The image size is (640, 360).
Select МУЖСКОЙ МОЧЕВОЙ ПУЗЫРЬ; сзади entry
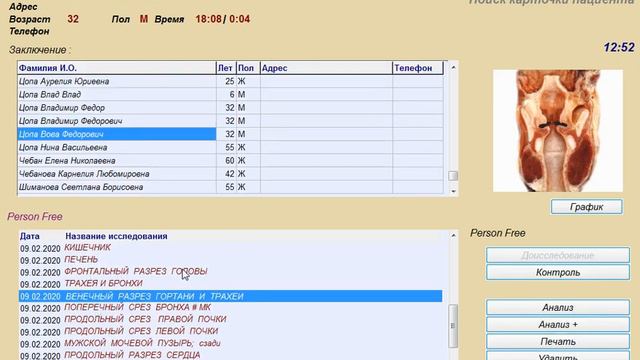click(x=231, y=343)
